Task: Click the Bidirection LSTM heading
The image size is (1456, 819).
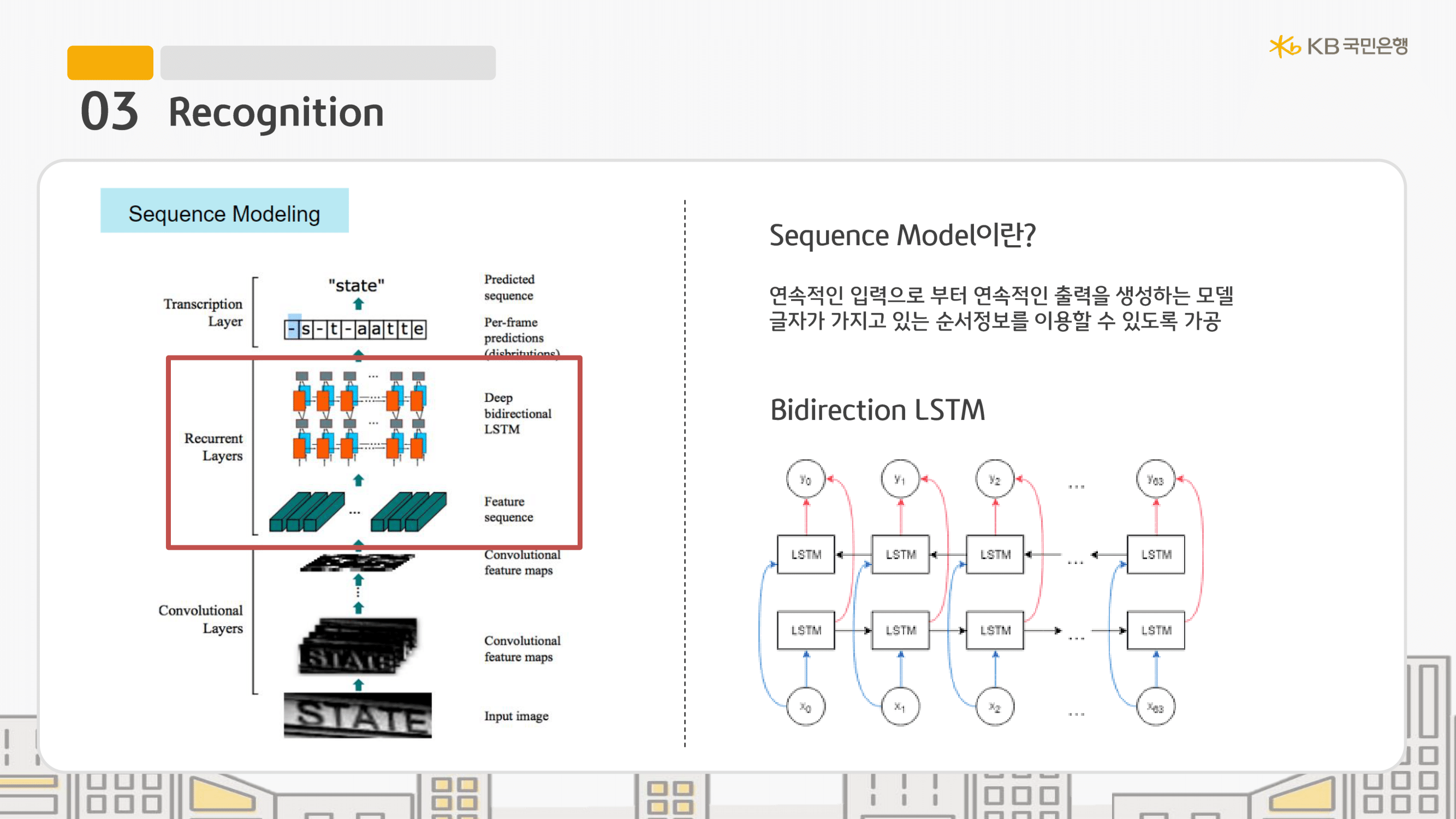Action: [x=877, y=410]
